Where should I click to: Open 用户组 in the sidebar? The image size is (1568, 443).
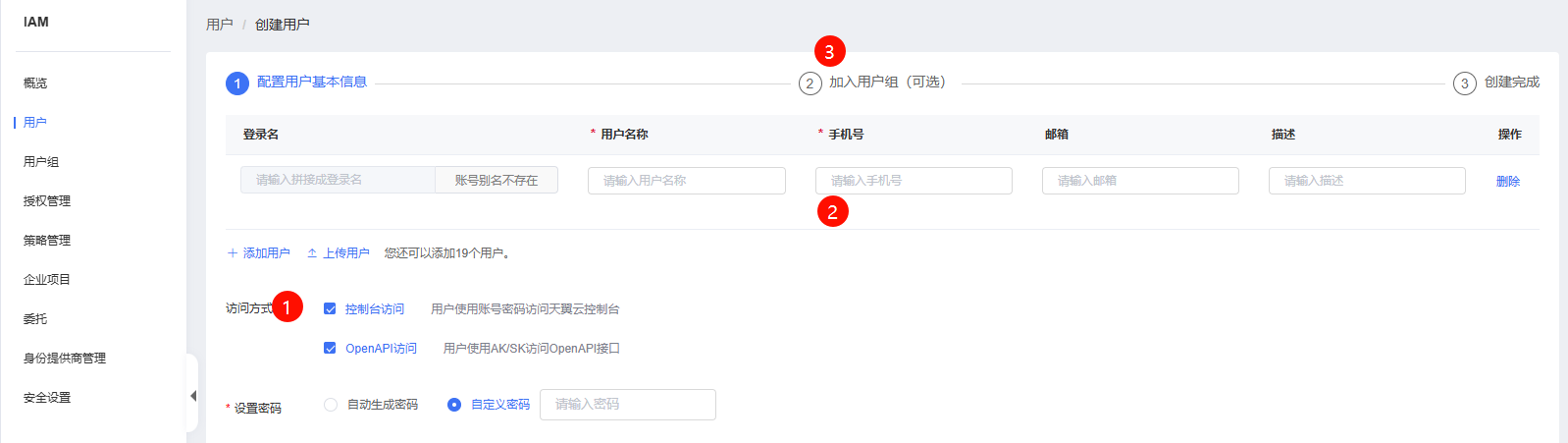coord(41,162)
